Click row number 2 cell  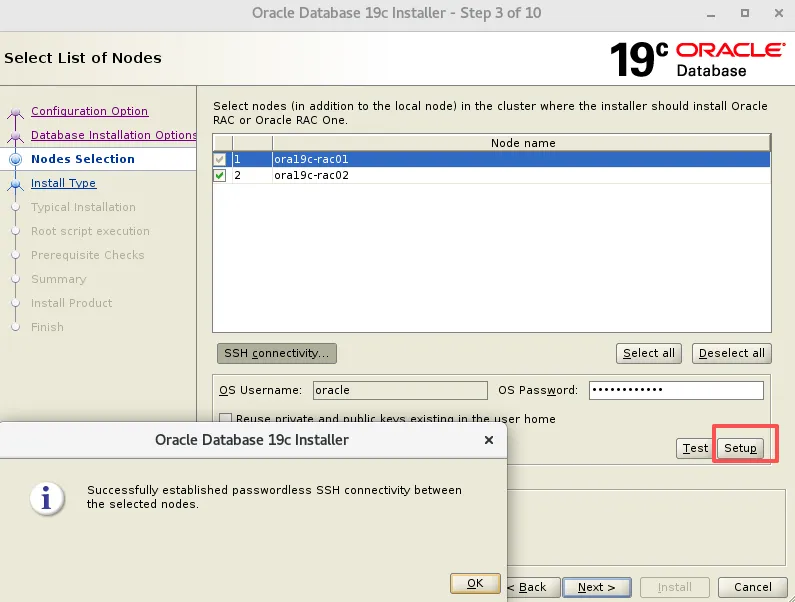click(252, 175)
